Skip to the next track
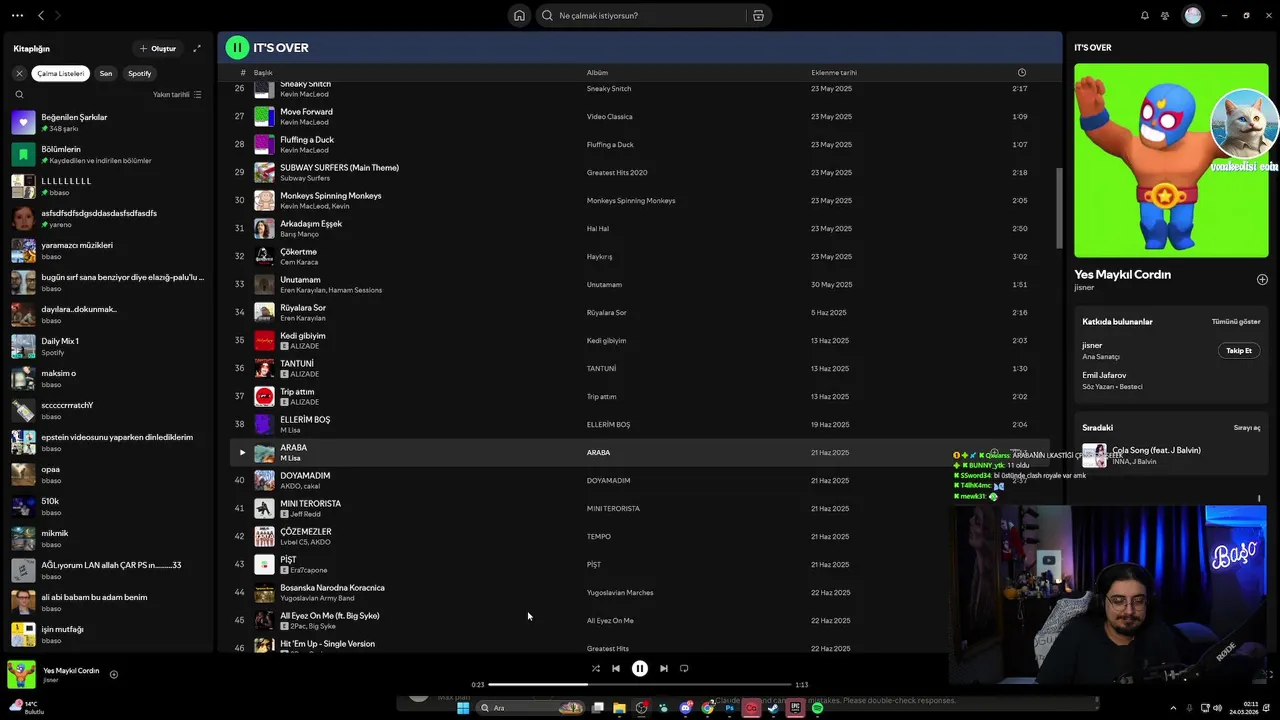1280x720 pixels. (x=663, y=668)
